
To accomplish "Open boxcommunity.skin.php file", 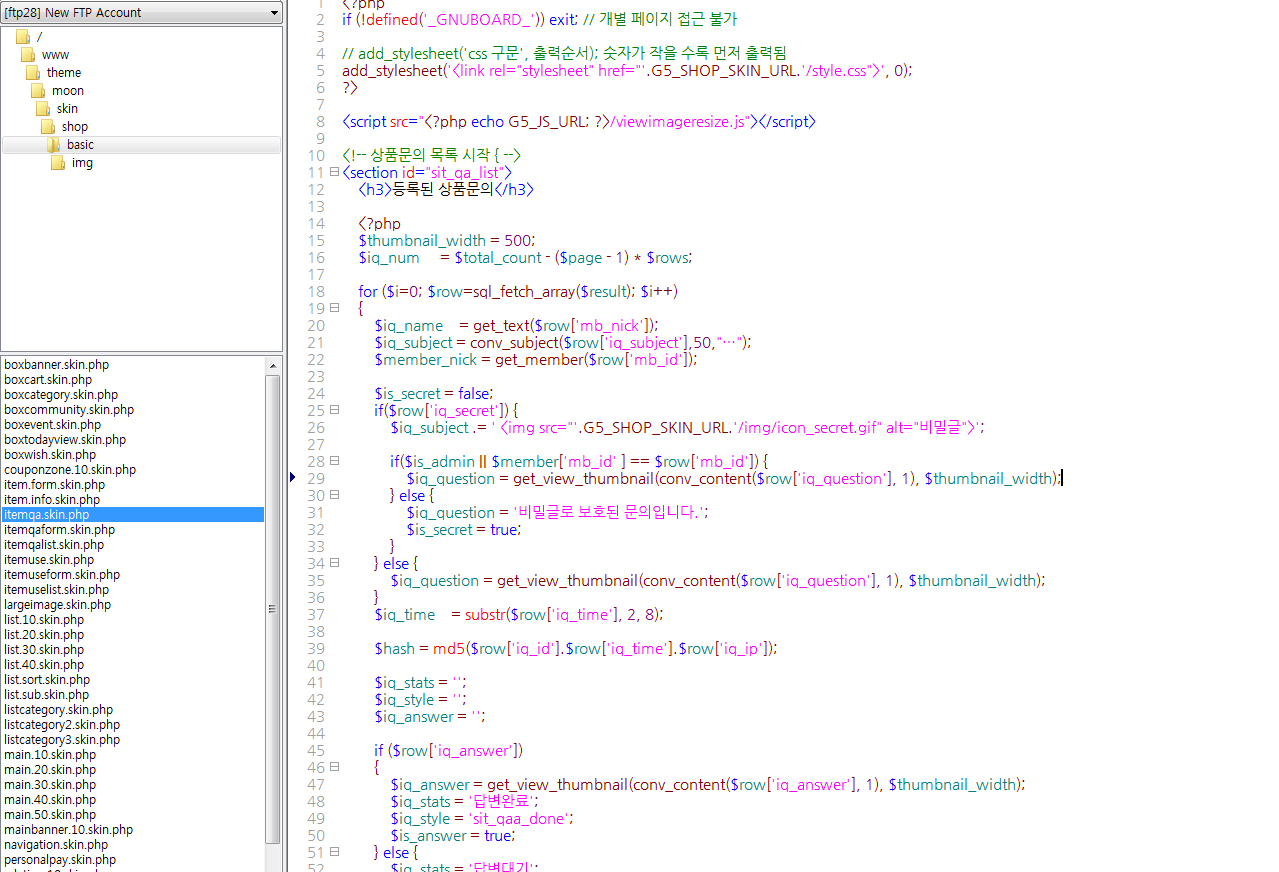I will click(68, 410).
